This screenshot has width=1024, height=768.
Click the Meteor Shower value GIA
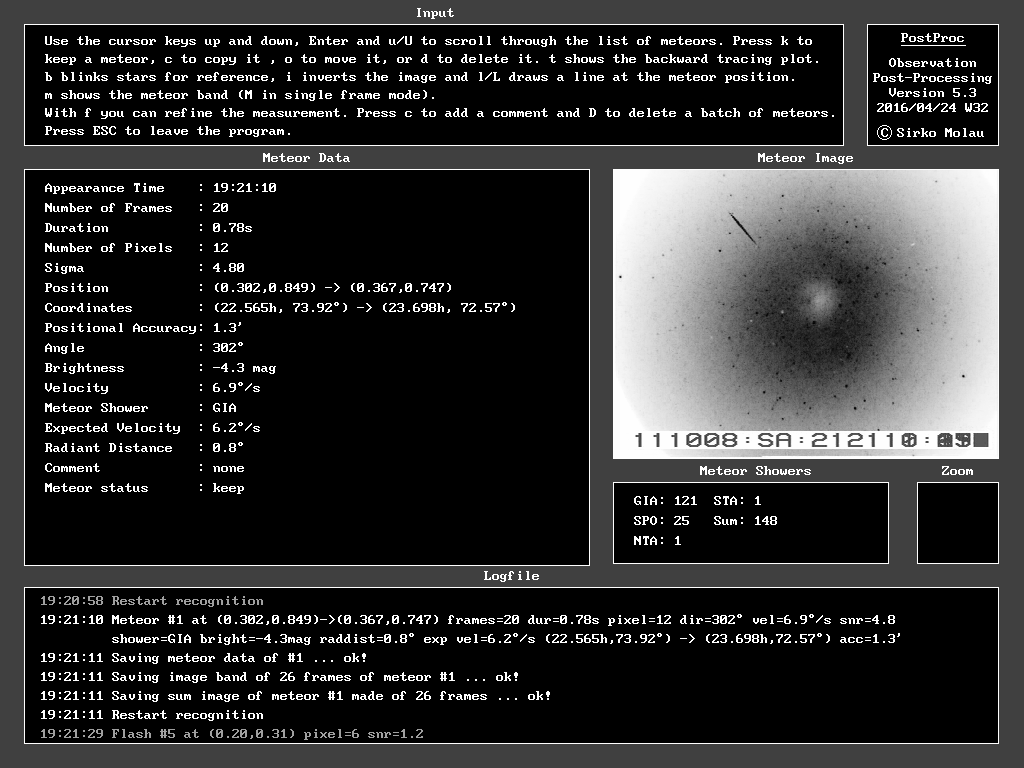[224, 408]
